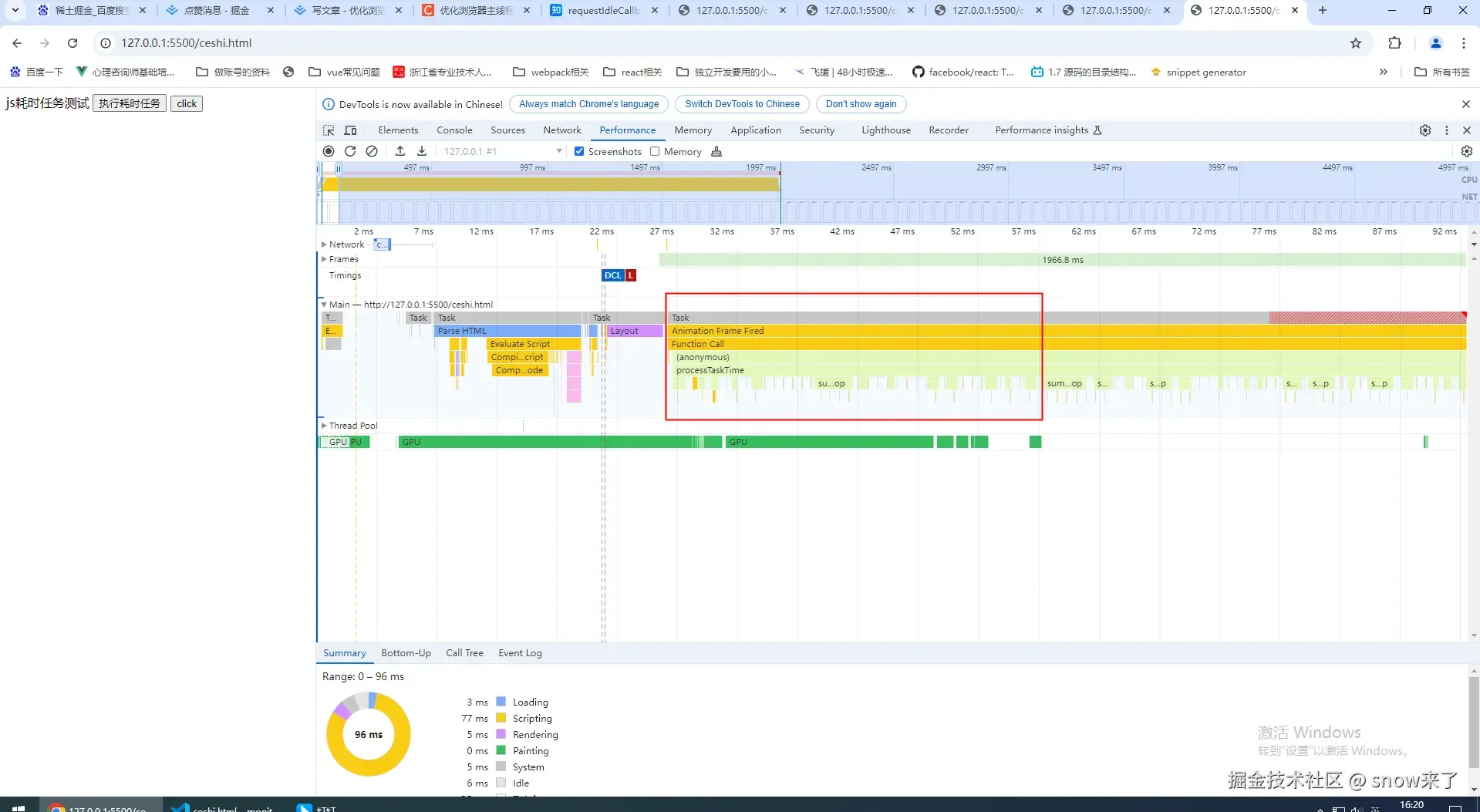This screenshot has height=812, width=1480.
Task: Toggle the device toolbar icon
Action: click(x=350, y=130)
